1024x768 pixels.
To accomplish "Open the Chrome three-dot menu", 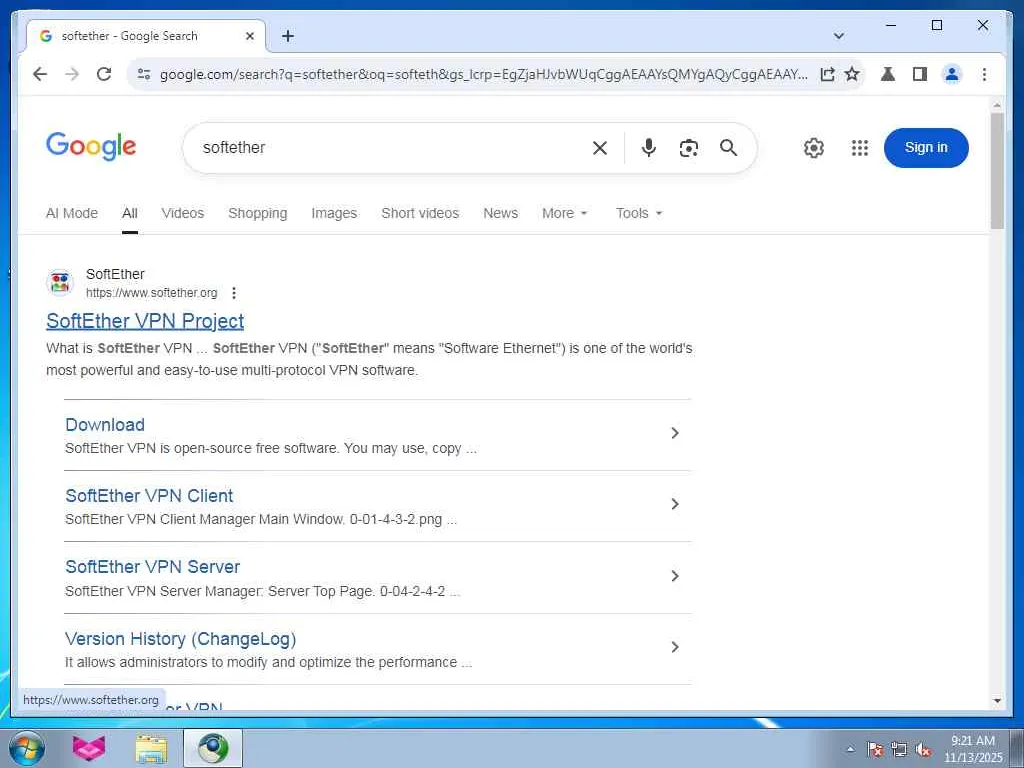I will (x=984, y=74).
